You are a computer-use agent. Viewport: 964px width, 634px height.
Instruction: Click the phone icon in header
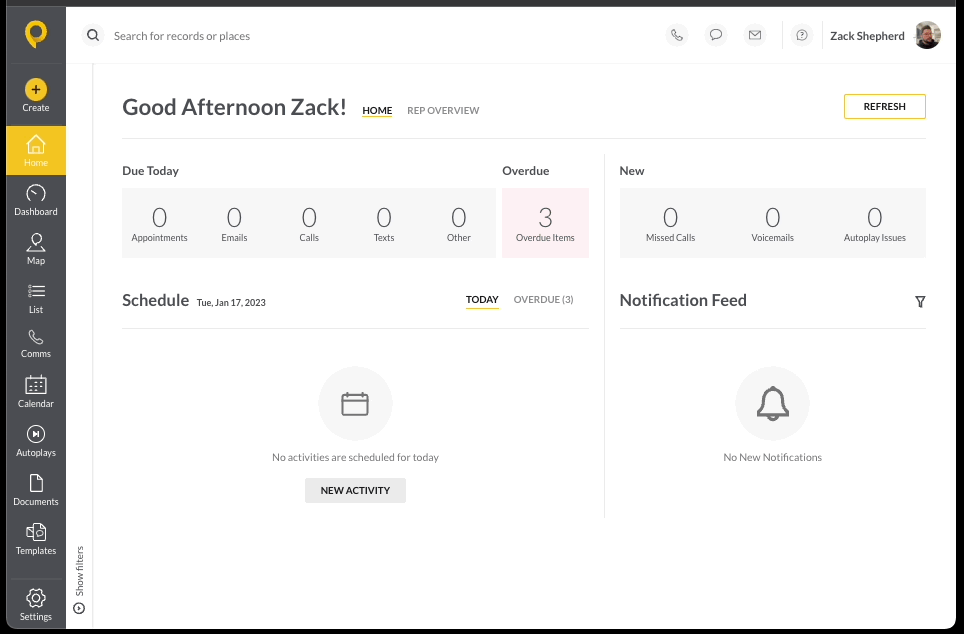(x=677, y=35)
